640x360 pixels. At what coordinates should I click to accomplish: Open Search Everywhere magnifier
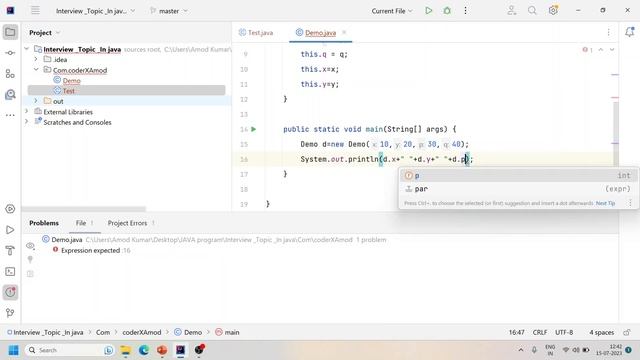(532, 11)
